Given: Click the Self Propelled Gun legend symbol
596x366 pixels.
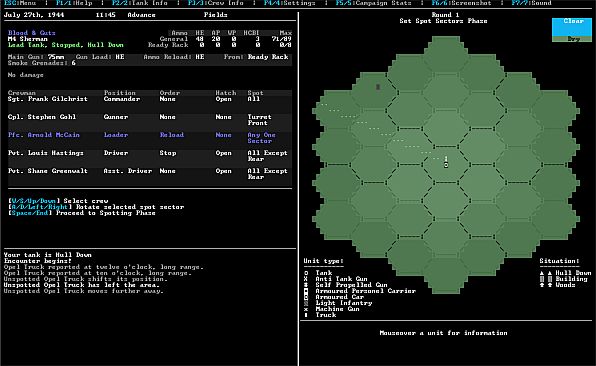Looking at the screenshot, I should pos(306,285).
